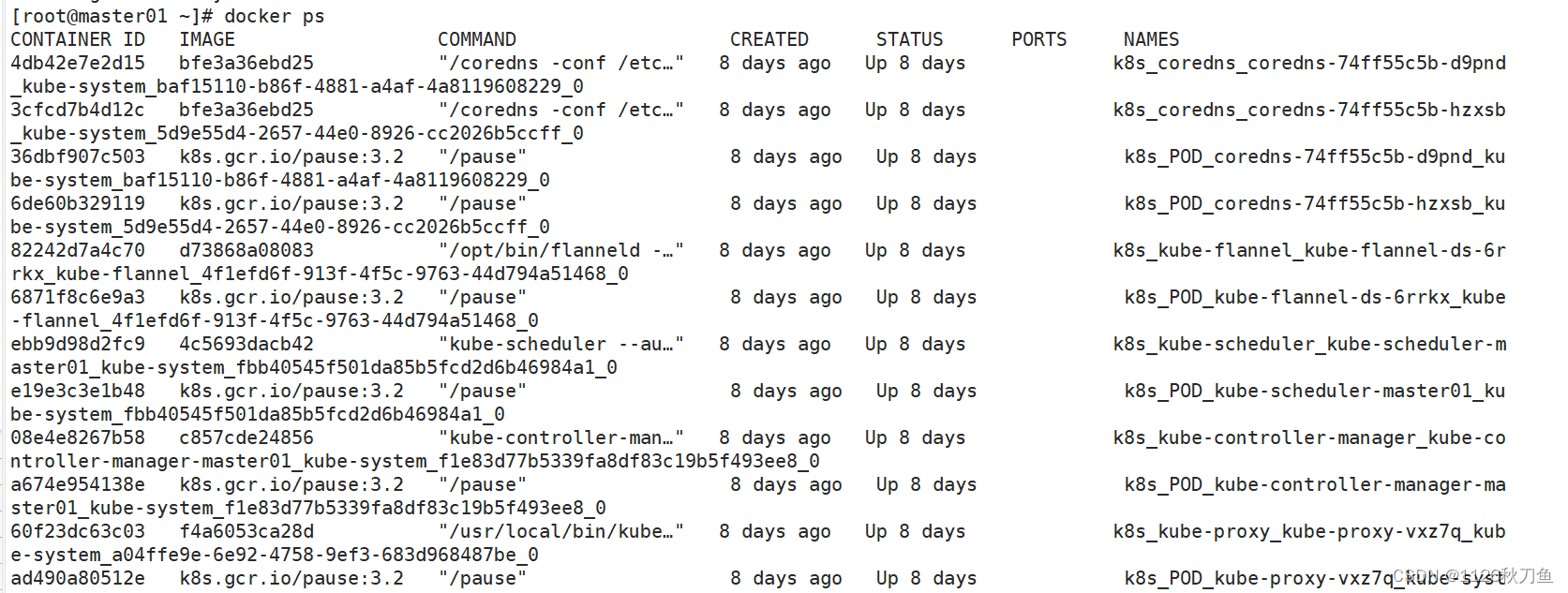1568x593 pixels.
Task: Select the CONTAINER ID column header
Action: pyautogui.click(x=78, y=39)
